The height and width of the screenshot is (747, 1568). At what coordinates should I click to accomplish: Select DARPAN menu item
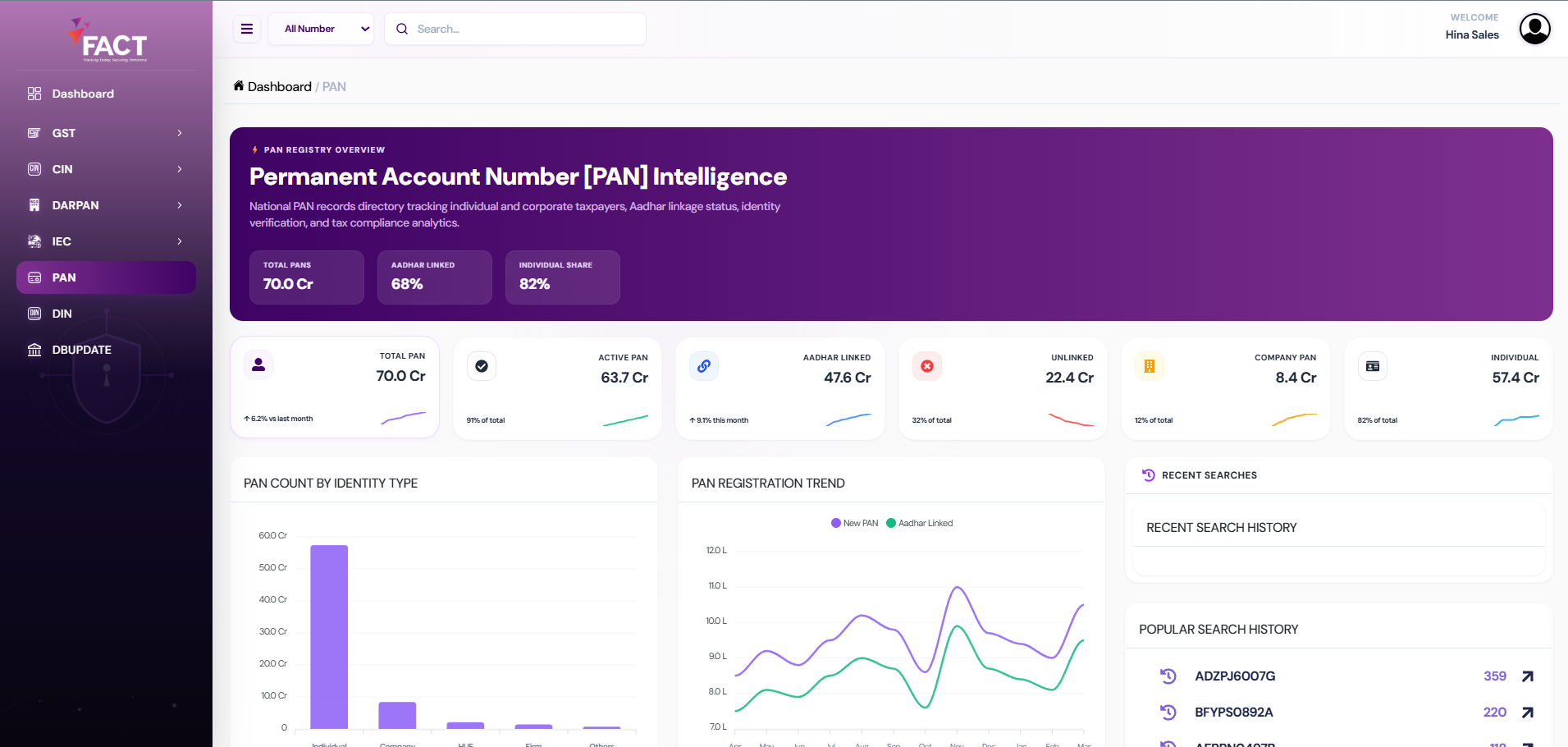click(x=106, y=205)
